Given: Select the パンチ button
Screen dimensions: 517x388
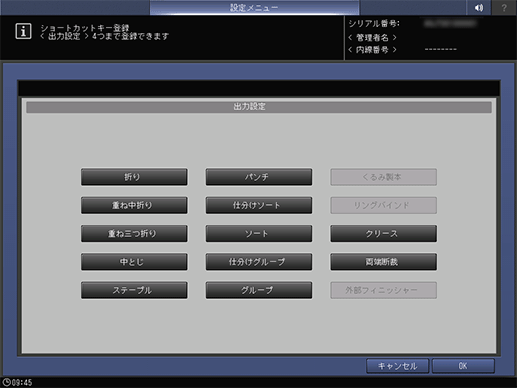Looking at the screenshot, I should click(259, 177).
